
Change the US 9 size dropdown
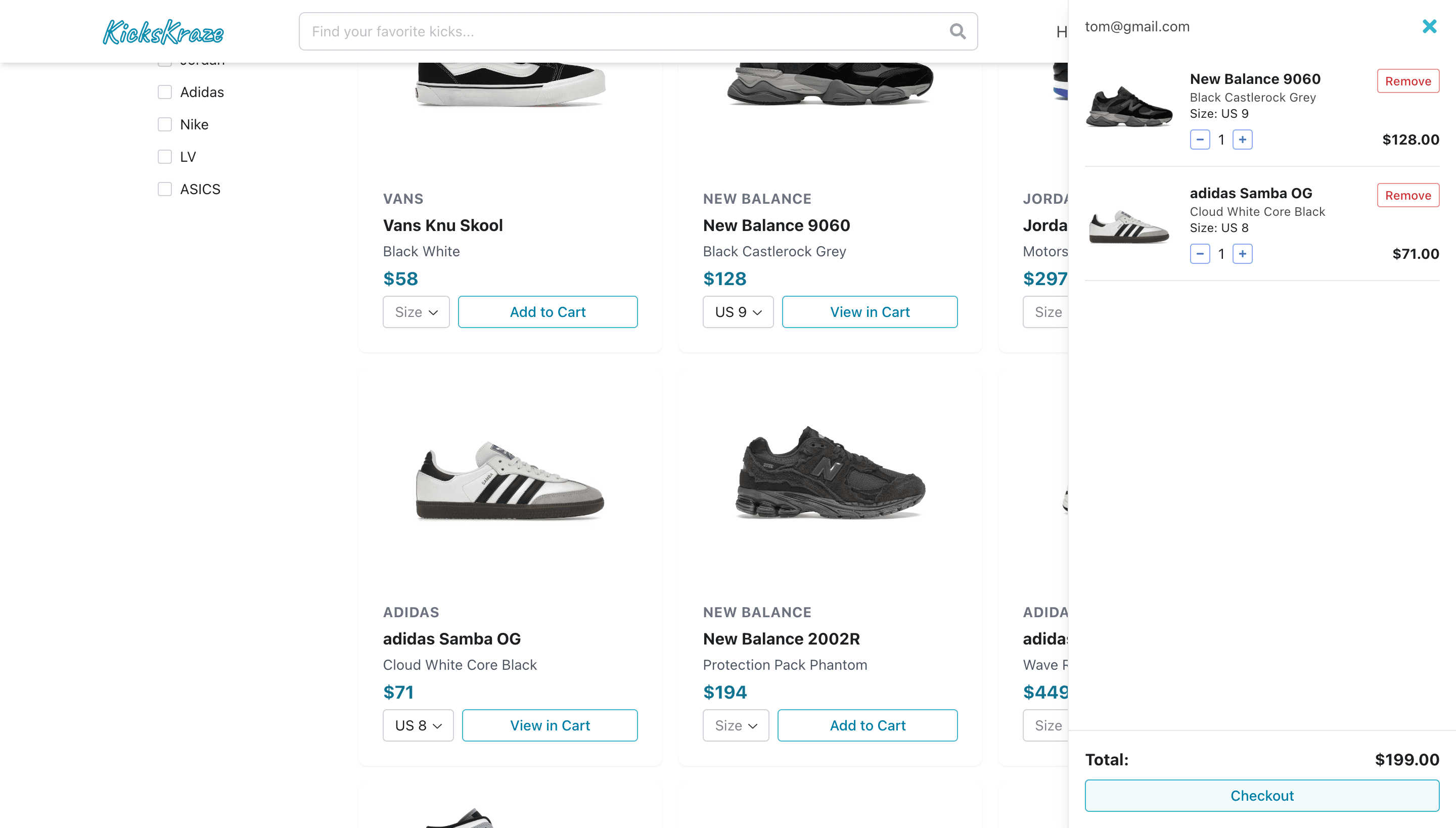pyautogui.click(x=738, y=311)
